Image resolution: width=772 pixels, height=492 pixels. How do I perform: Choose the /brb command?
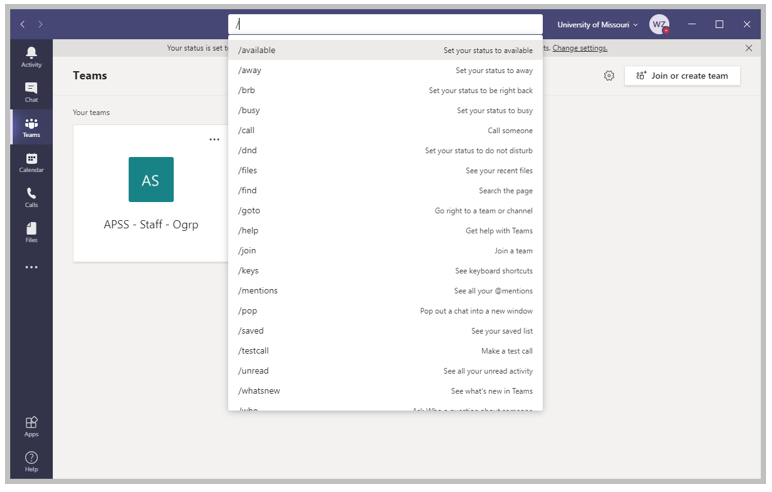[385, 90]
